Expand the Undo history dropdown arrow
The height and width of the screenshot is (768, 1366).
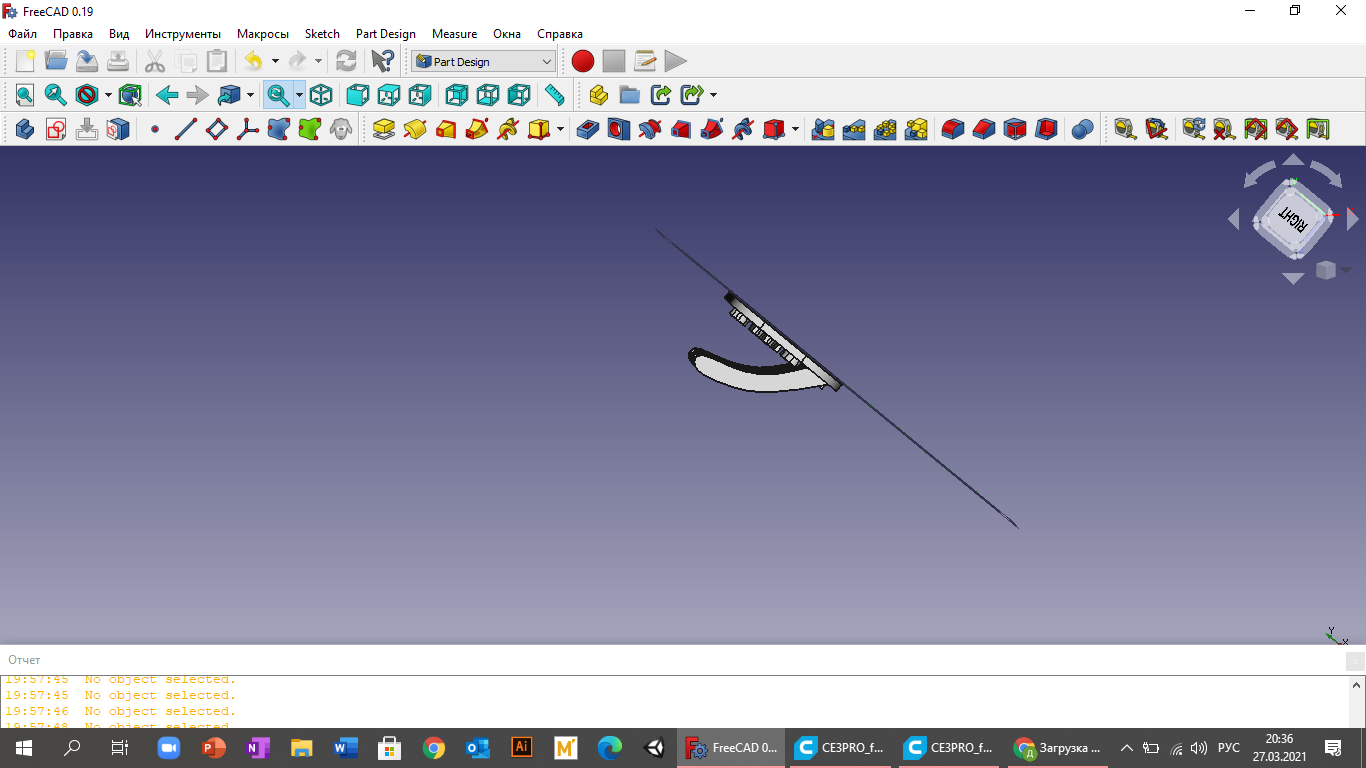(x=275, y=61)
